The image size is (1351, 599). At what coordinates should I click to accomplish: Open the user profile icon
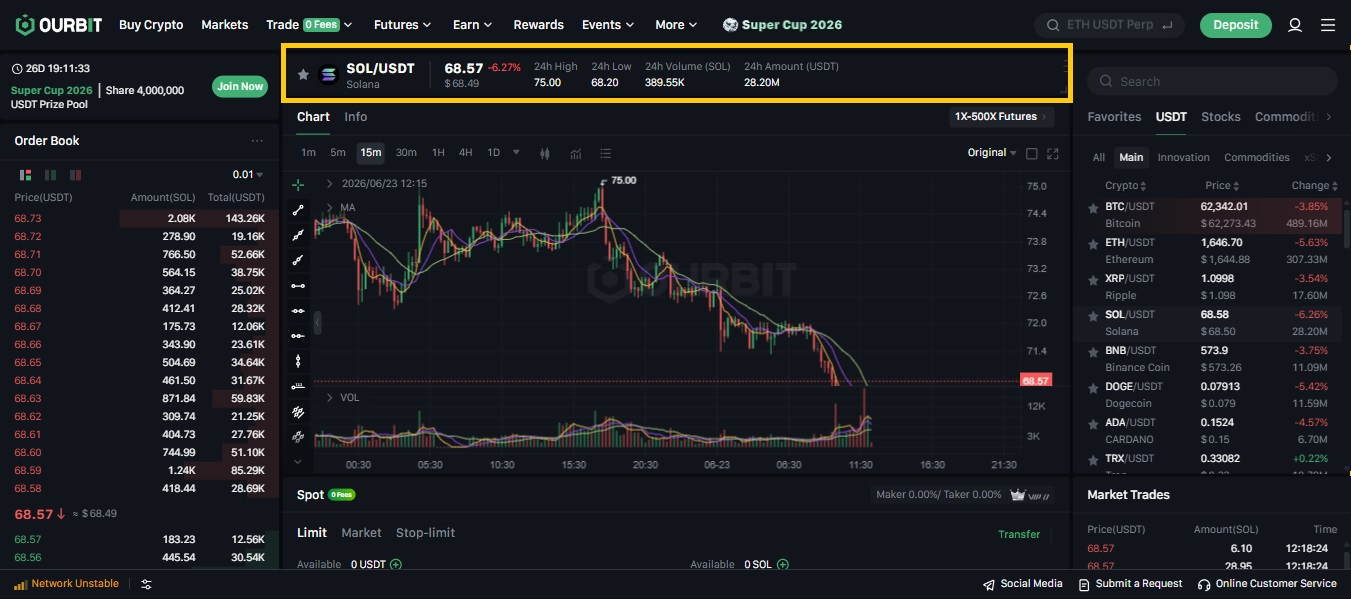[1295, 25]
